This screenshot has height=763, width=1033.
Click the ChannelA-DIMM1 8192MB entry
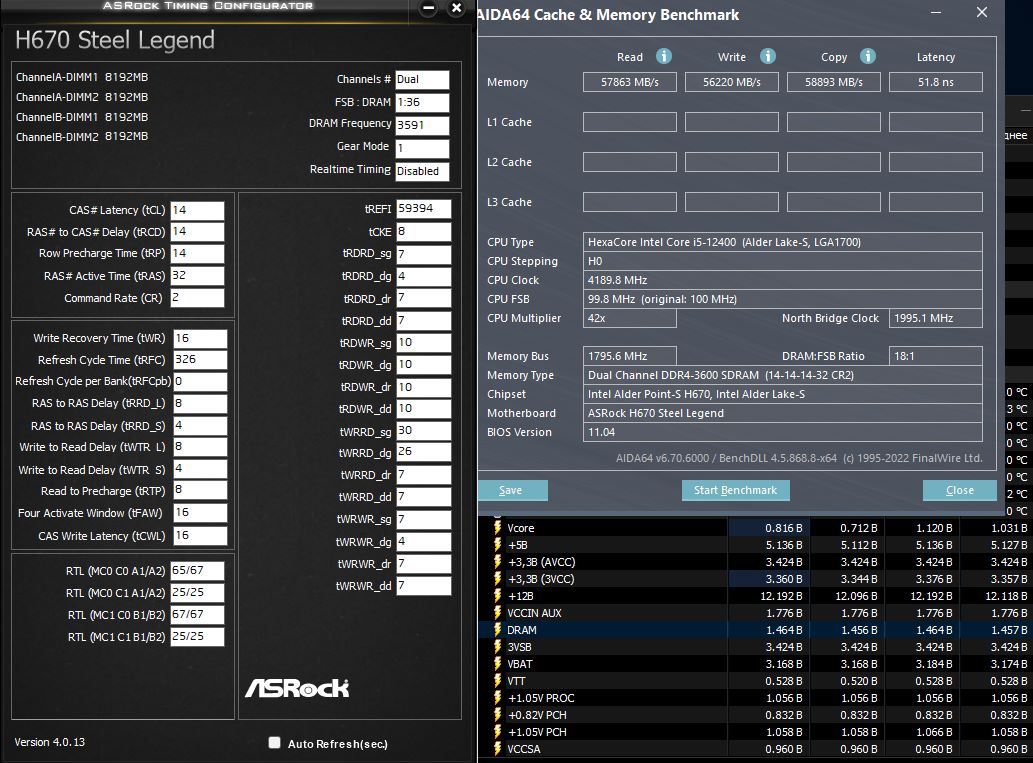[82, 77]
